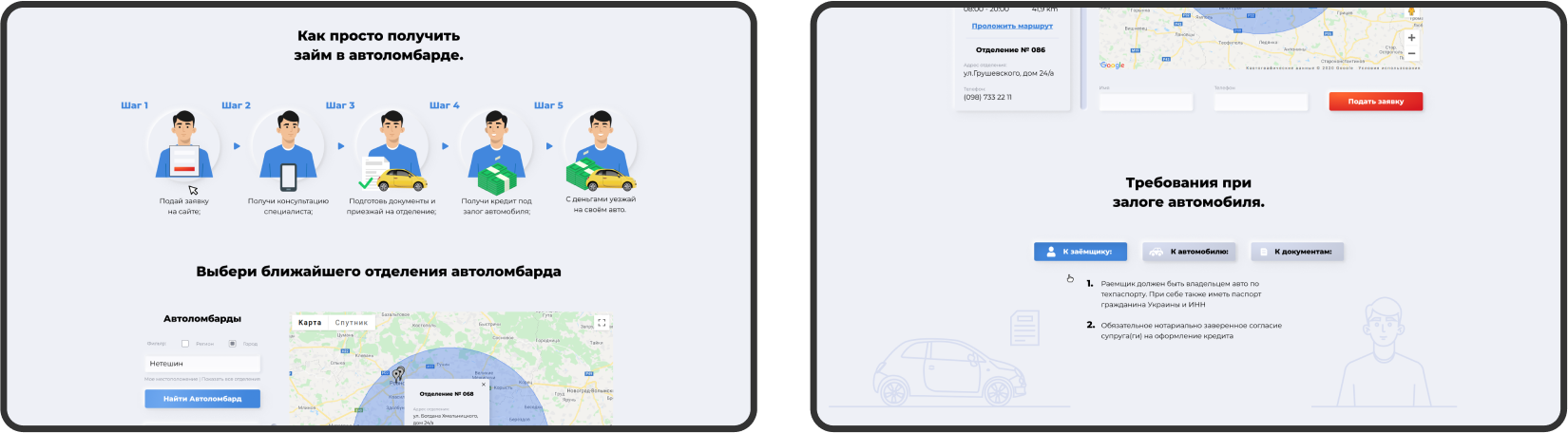Select the К заёмщику requirements tab
The image size is (1568, 433).
[x=1080, y=252]
